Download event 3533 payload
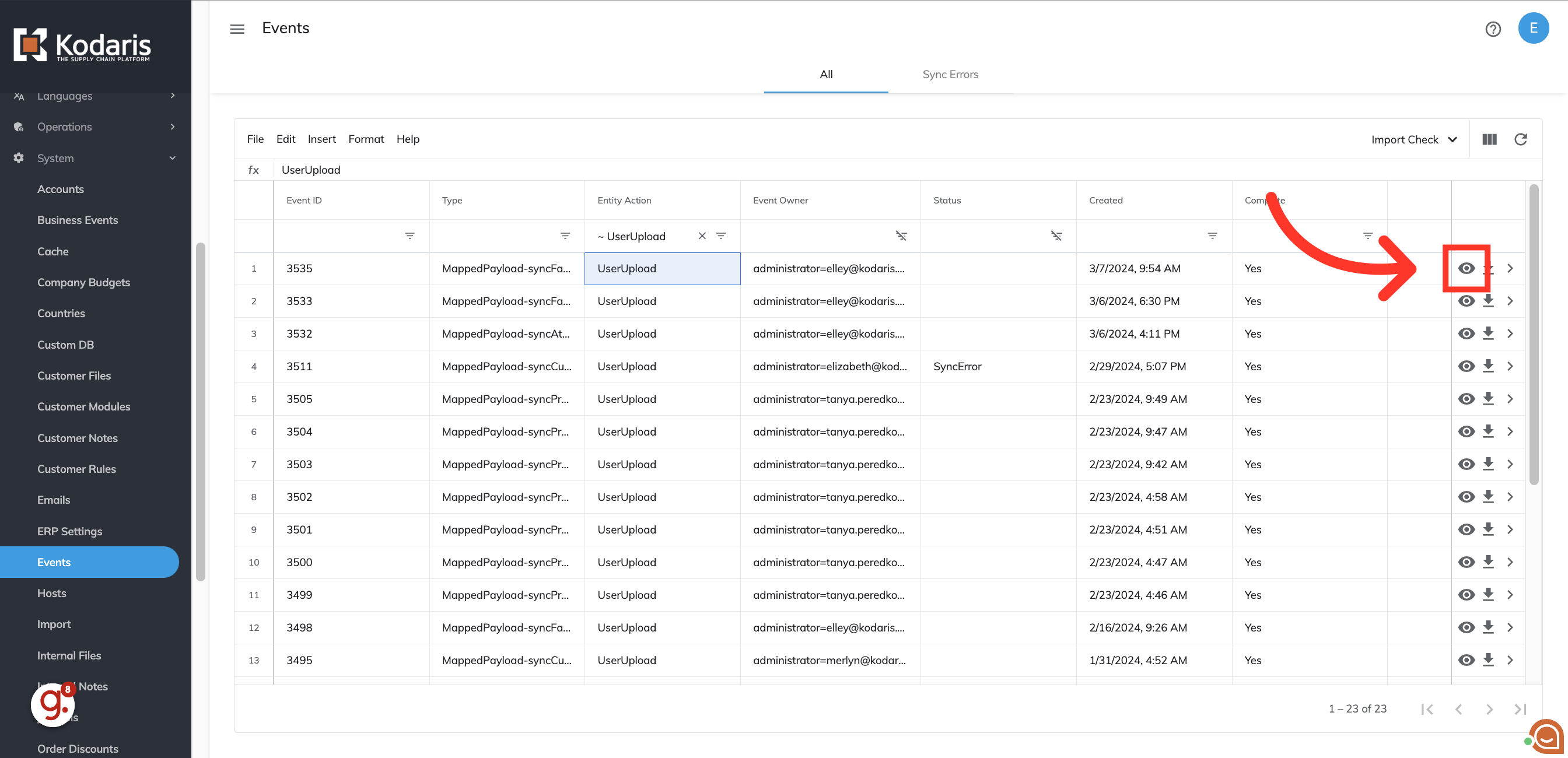Viewport: 1568px width, 758px height. point(1487,300)
